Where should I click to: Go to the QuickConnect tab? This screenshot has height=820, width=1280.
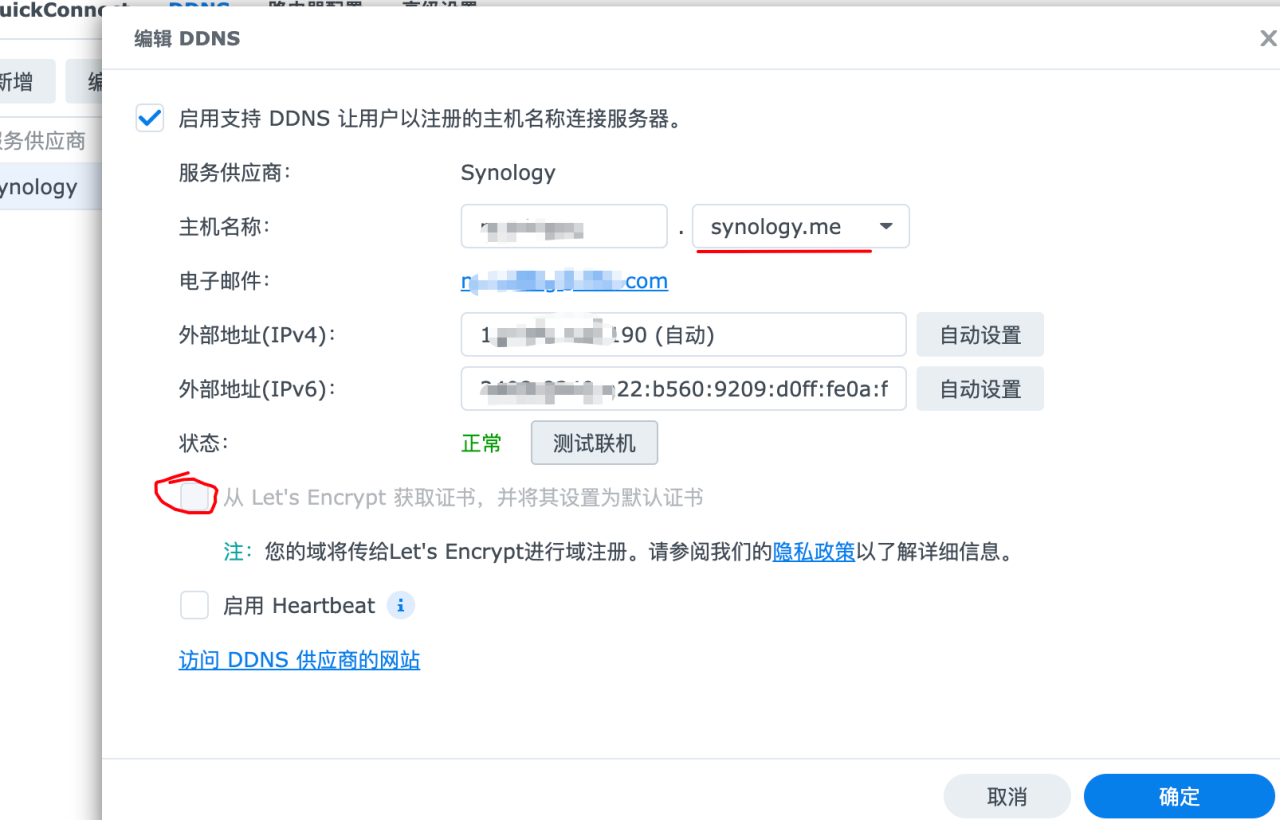[50, 8]
